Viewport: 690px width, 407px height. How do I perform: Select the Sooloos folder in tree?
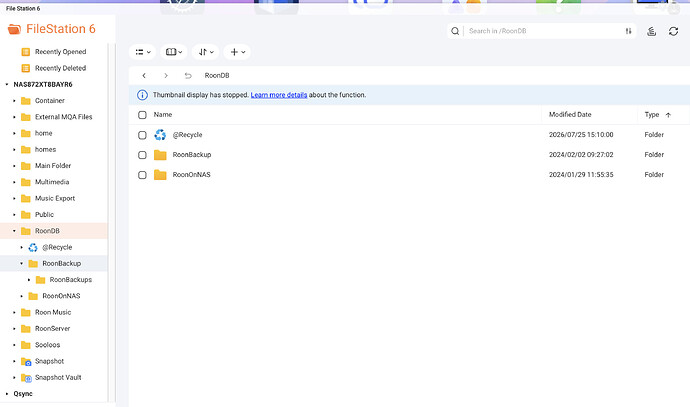pyautogui.click(x=48, y=345)
